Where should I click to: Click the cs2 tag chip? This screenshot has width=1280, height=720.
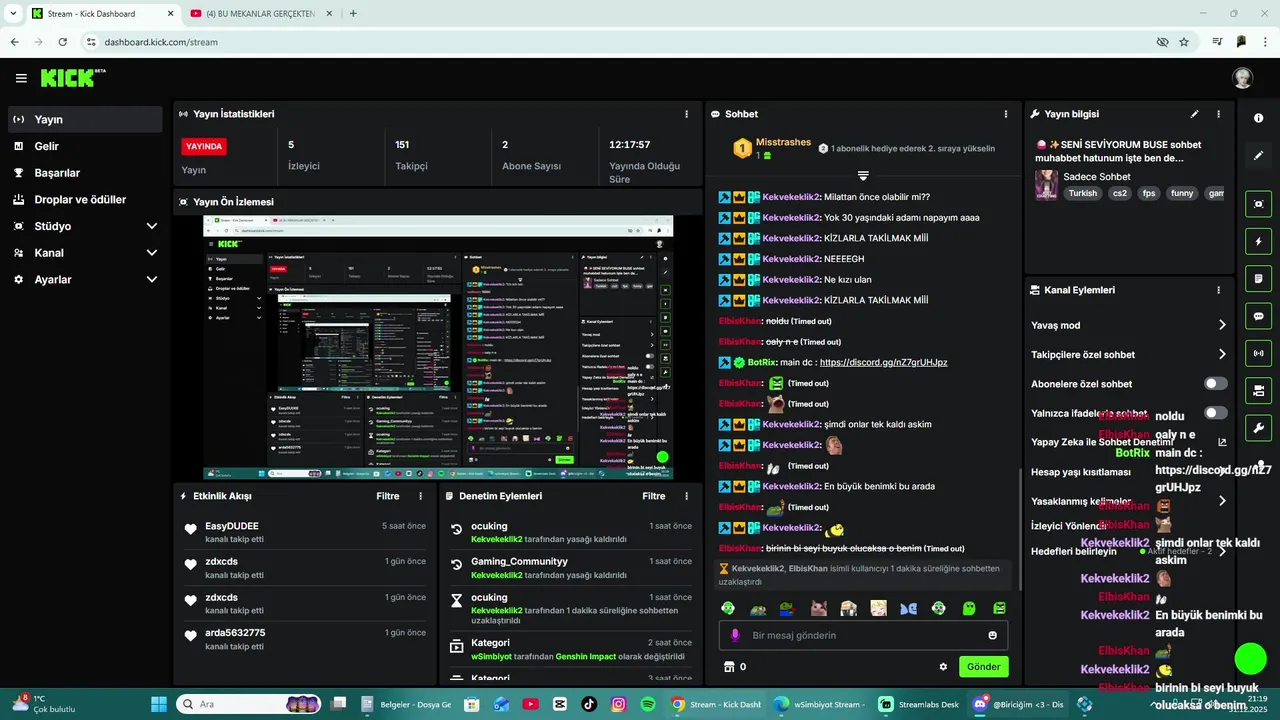(x=1119, y=193)
